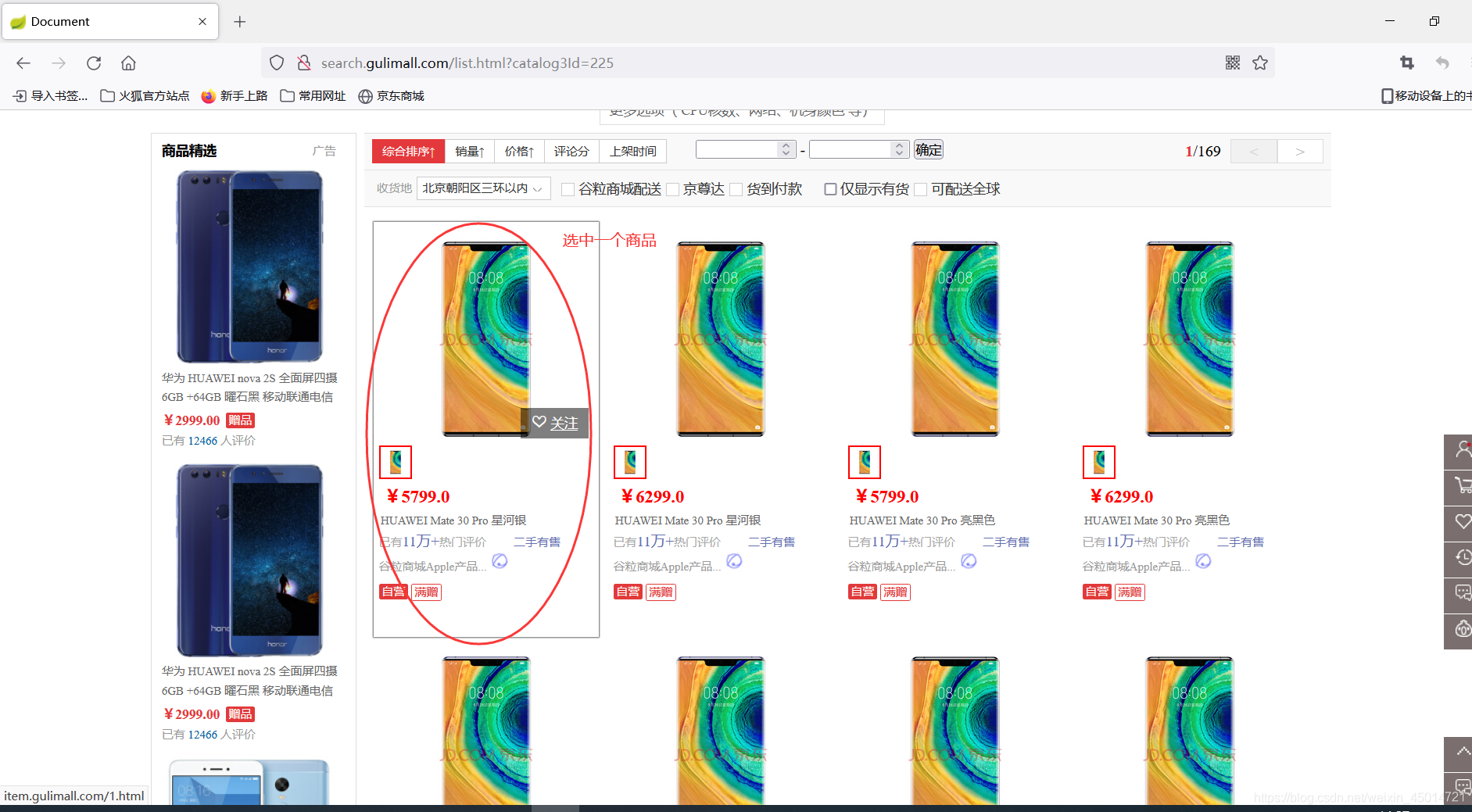Screen dimensions: 1472x812
Task: Select color swatch of 6299 星河银 product
Action: click(630, 463)
